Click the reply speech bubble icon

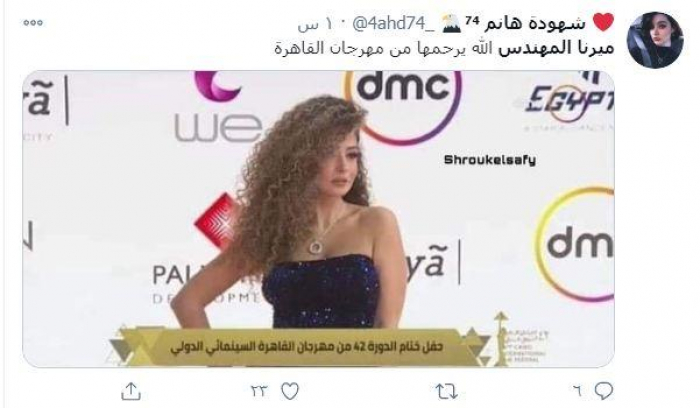pos(603,391)
